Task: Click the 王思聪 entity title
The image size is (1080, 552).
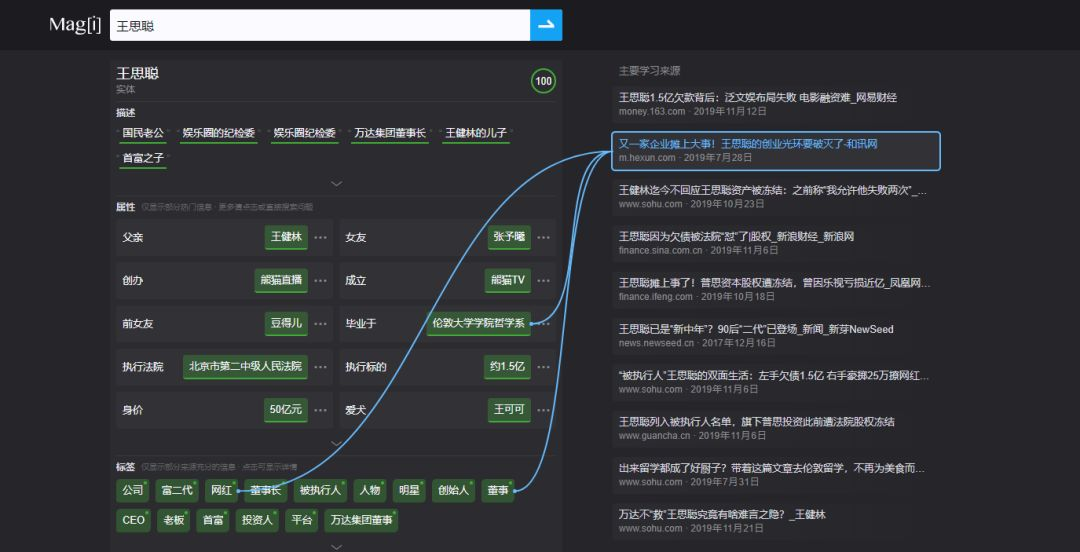Action: coord(138,73)
